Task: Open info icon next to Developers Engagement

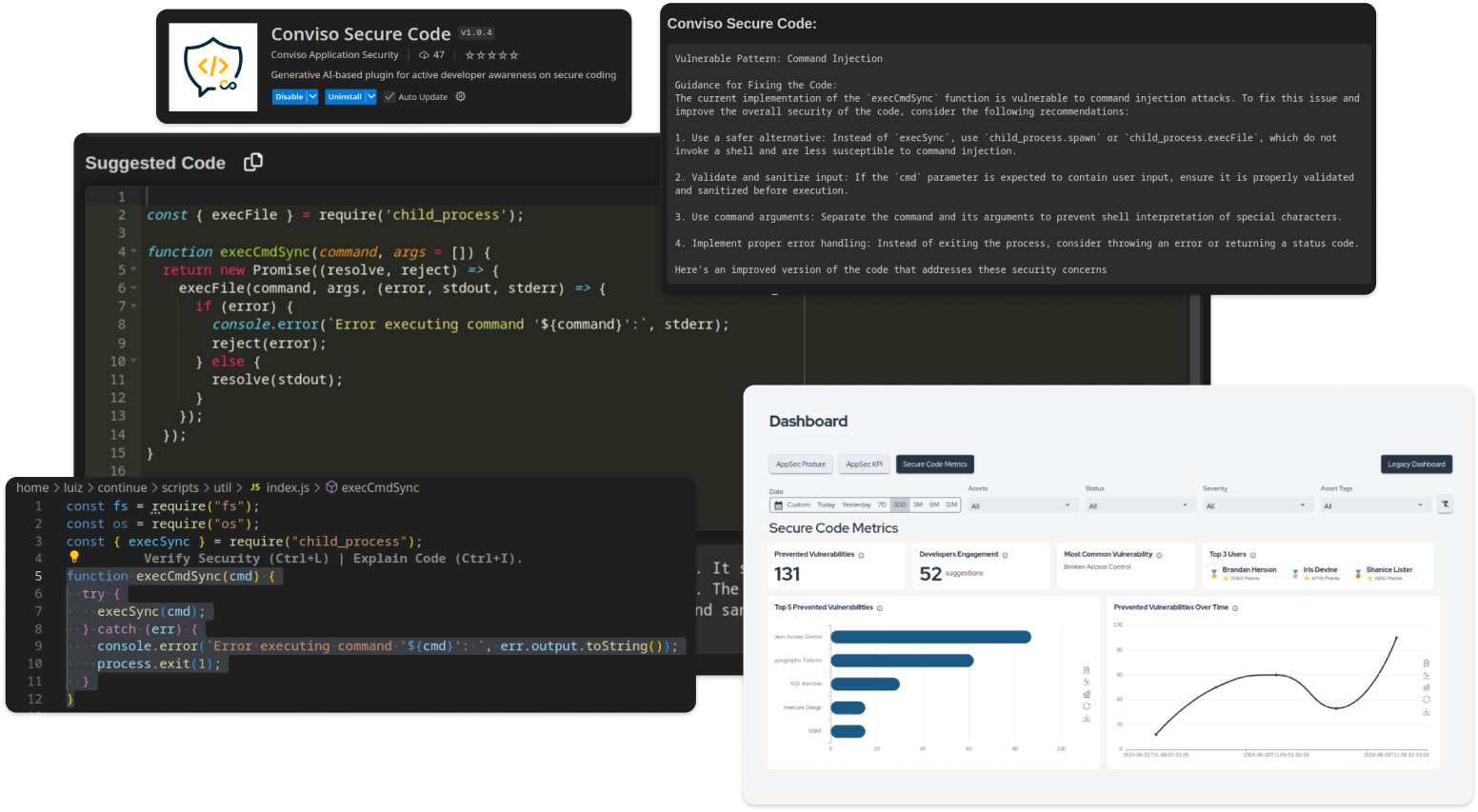Action: tap(1005, 555)
